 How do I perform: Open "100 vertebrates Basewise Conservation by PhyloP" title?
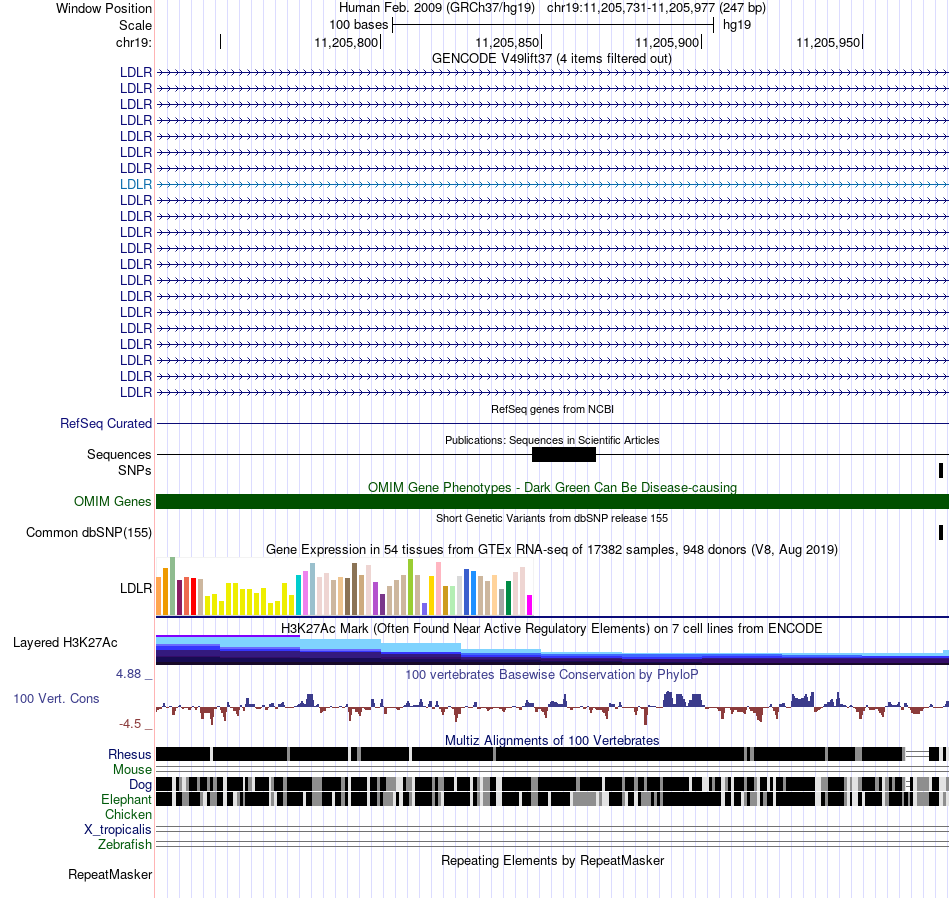point(551,674)
